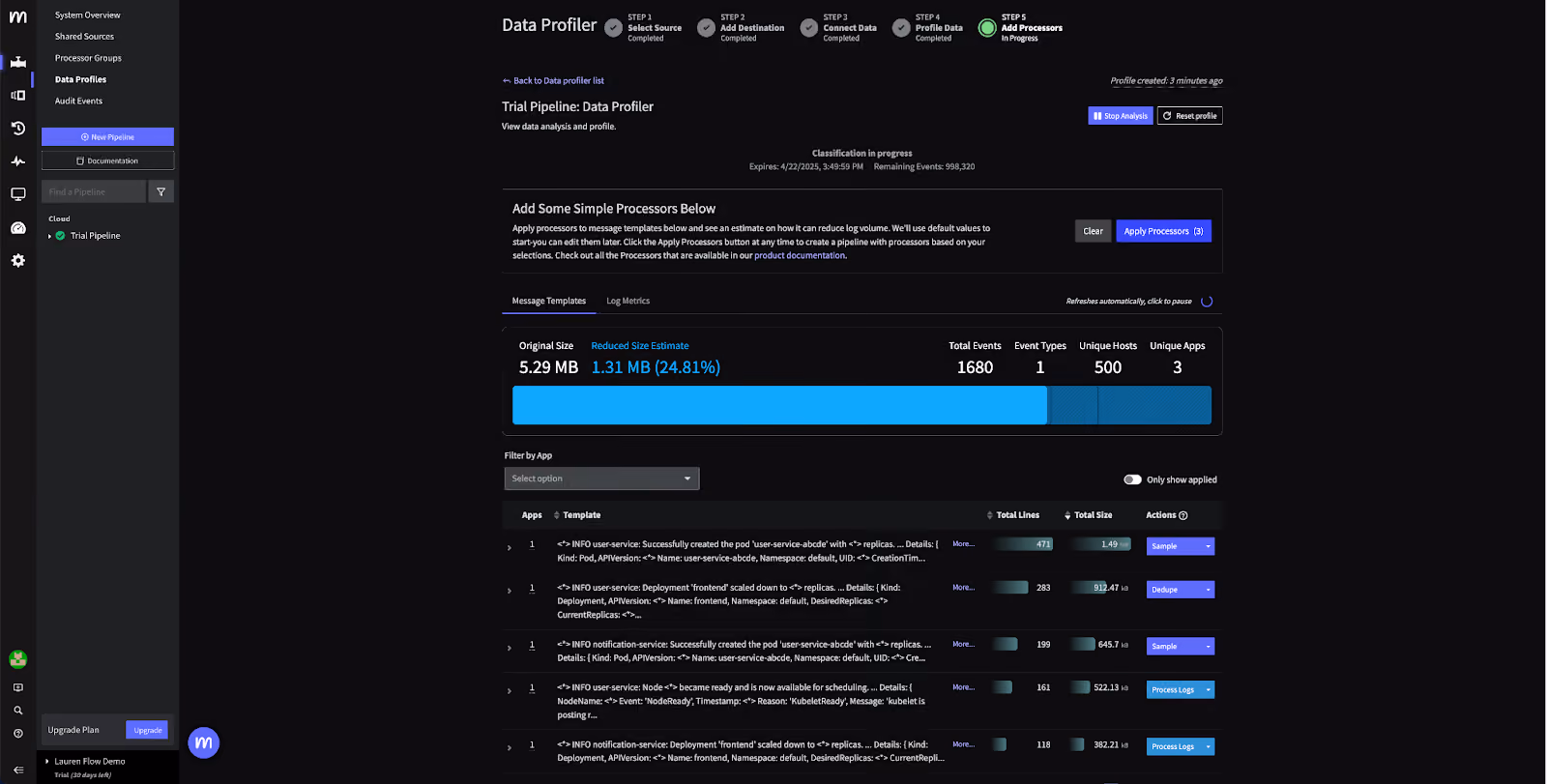The image size is (1547, 784).
Task: Click the add-screen icon below the avatar
Action: (x=18, y=687)
